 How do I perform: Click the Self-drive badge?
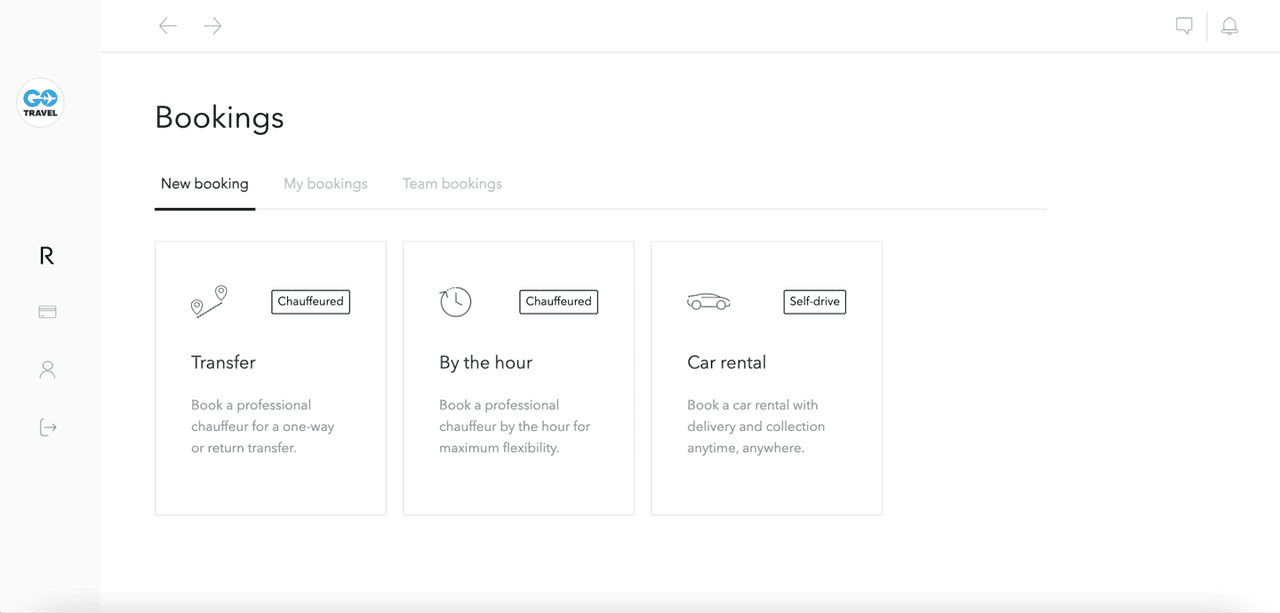pos(814,301)
